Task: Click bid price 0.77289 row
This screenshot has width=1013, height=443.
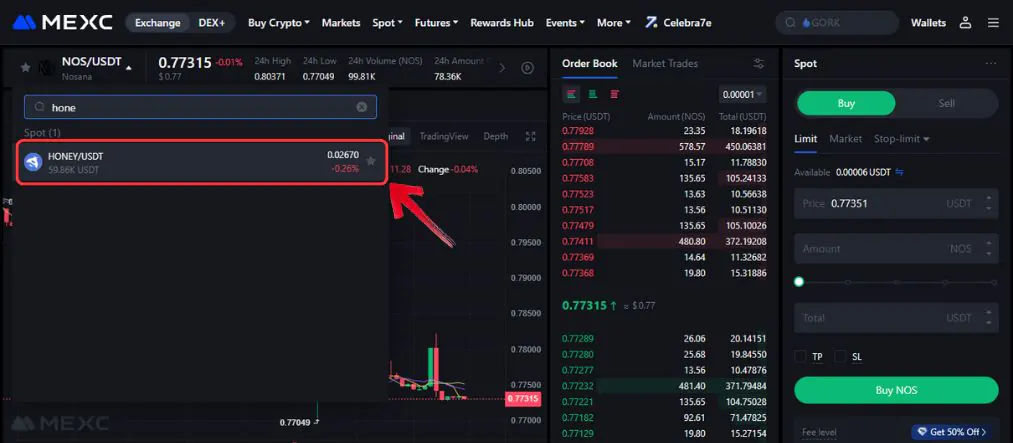Action: pos(664,338)
